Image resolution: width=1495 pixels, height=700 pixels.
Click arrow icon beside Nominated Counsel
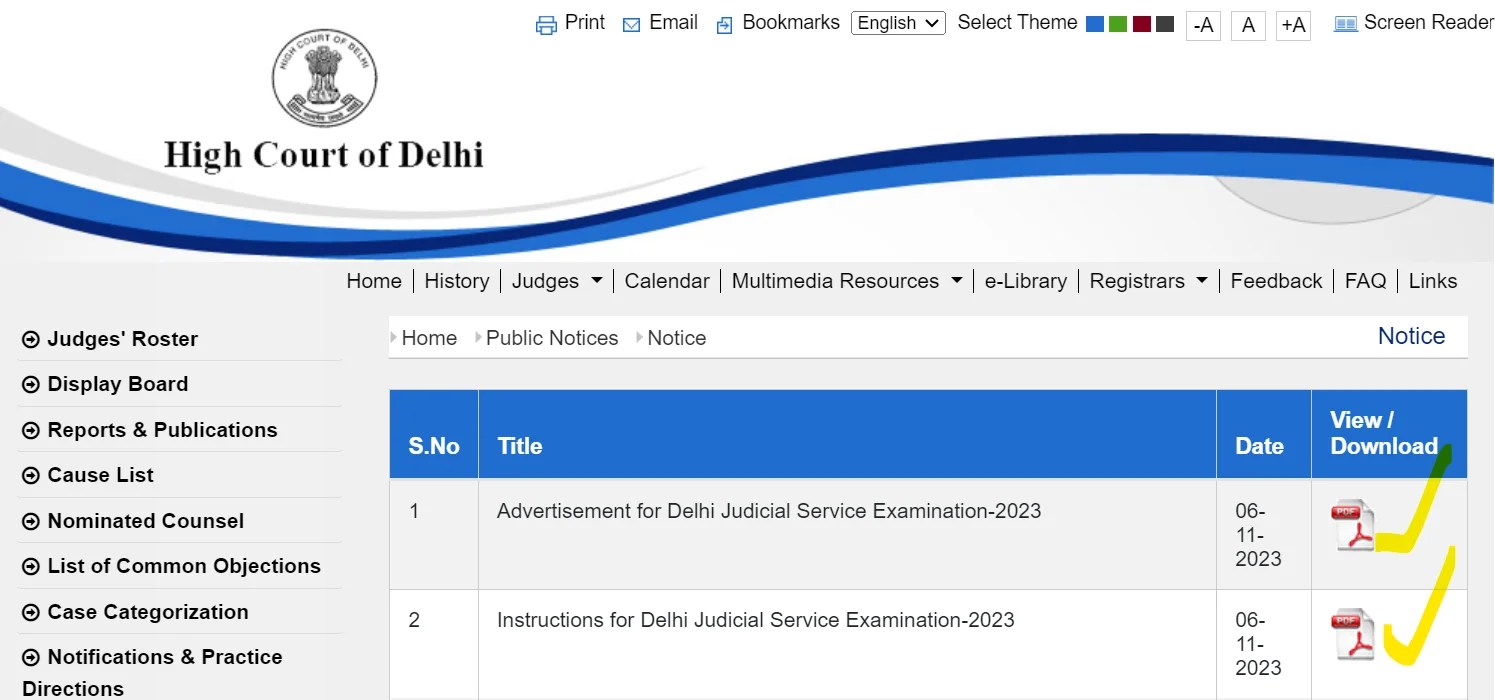(31, 522)
